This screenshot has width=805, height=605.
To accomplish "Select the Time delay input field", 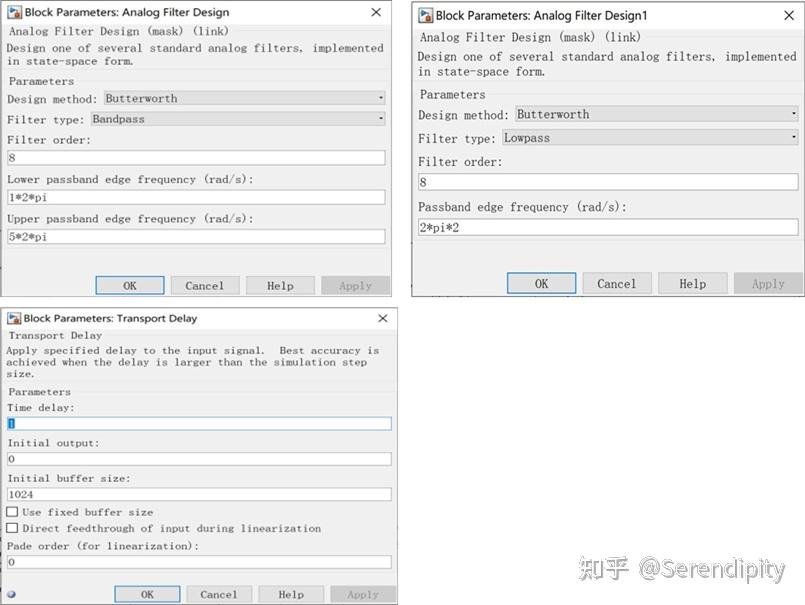I will [196, 422].
